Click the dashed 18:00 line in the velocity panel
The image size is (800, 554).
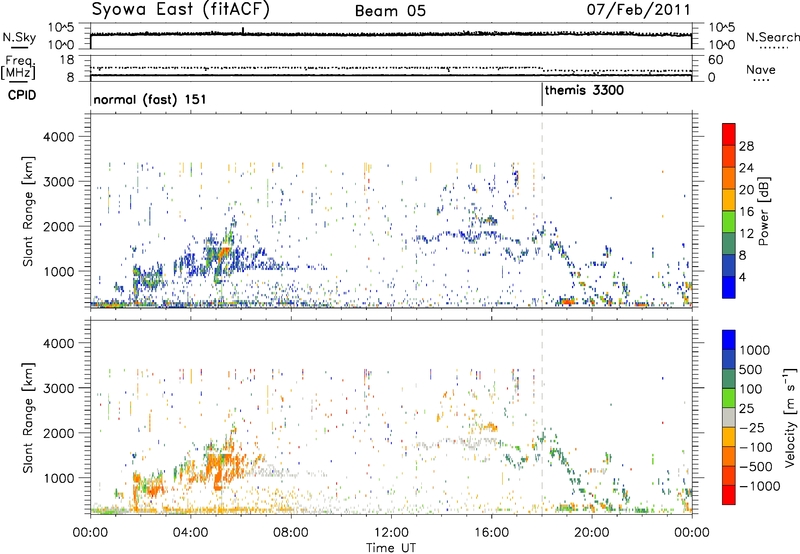coord(542,416)
